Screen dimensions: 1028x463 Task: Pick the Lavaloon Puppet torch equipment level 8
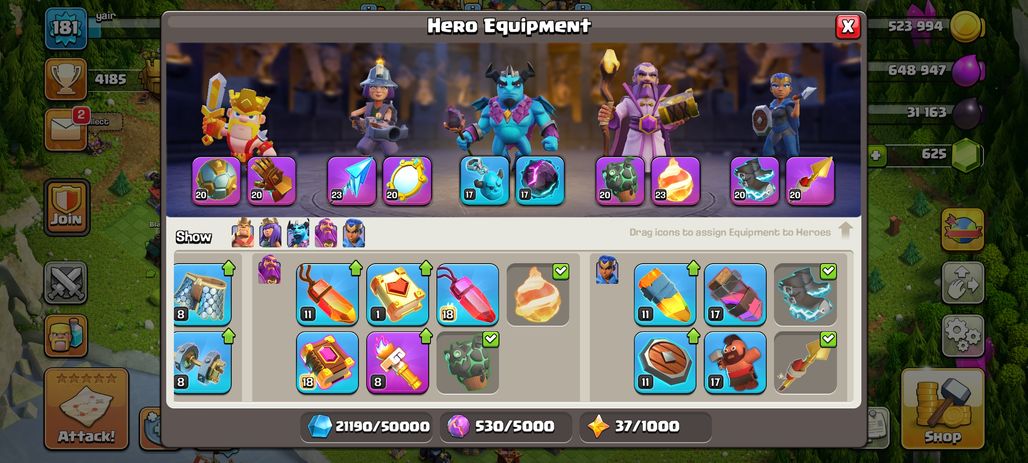coord(397,362)
